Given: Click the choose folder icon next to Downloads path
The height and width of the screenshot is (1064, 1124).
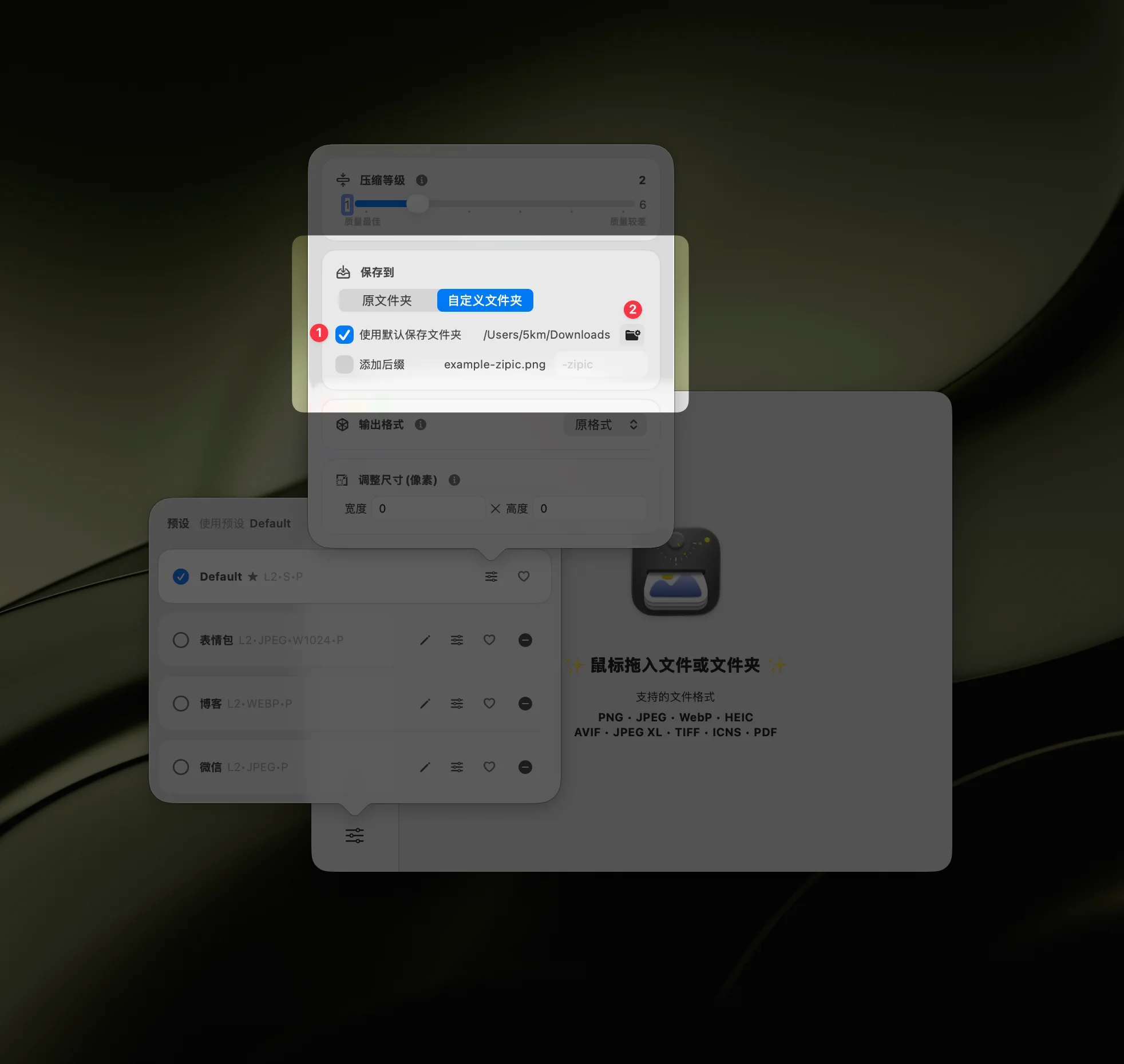Looking at the screenshot, I should (632, 335).
